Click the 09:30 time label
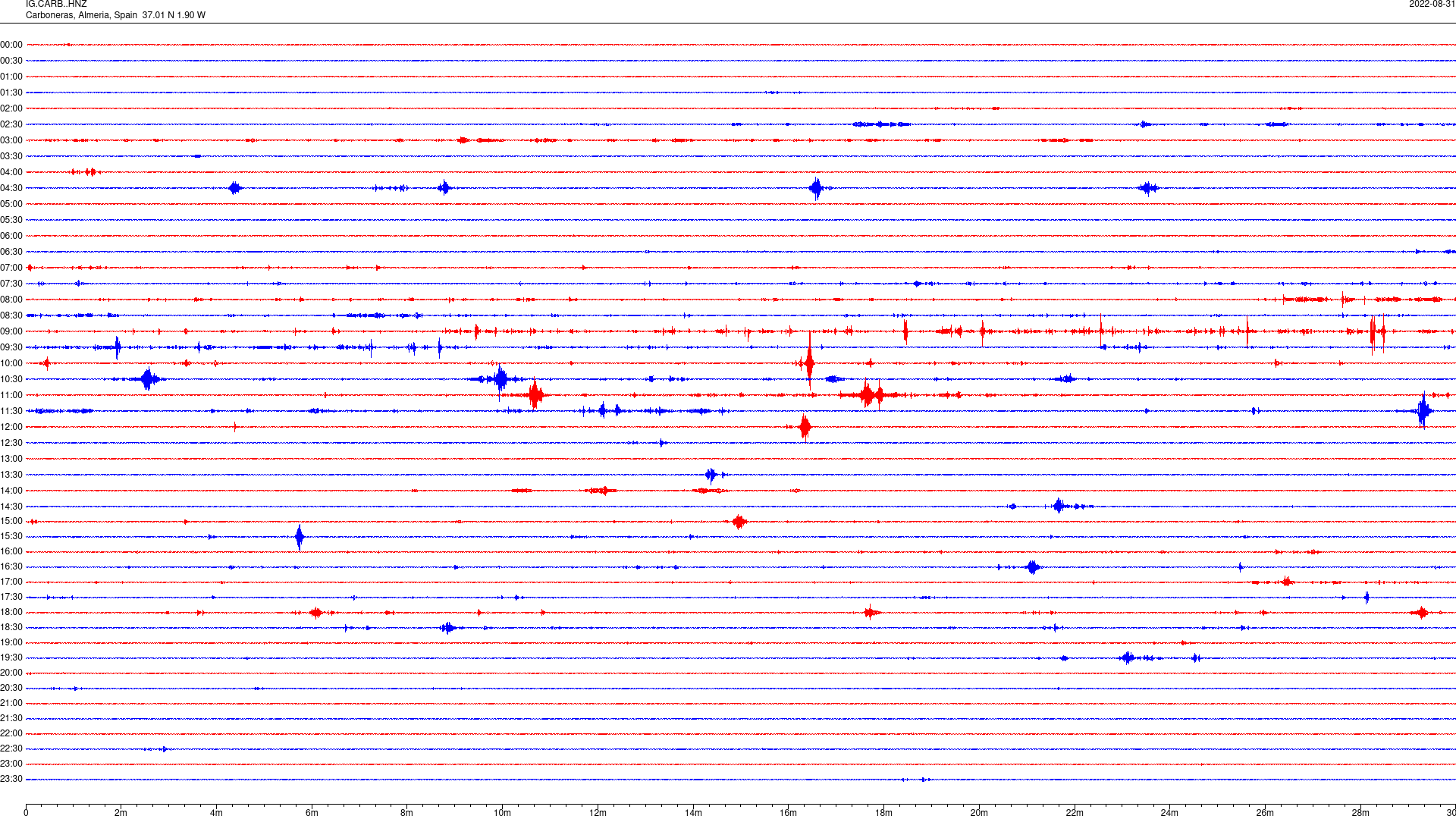Image resolution: width=1456 pixels, height=819 pixels. point(11,347)
